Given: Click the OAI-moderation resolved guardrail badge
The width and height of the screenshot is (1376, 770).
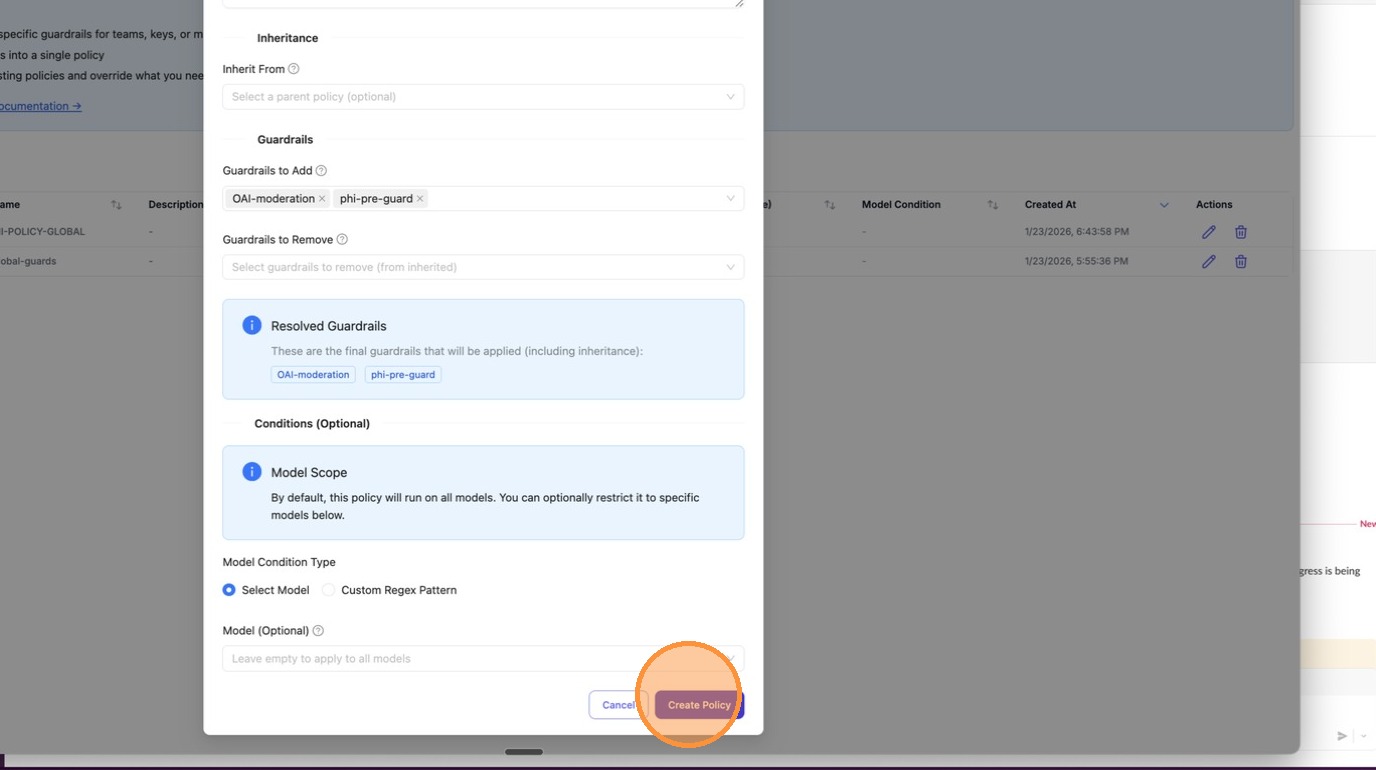Looking at the screenshot, I should click(313, 375).
